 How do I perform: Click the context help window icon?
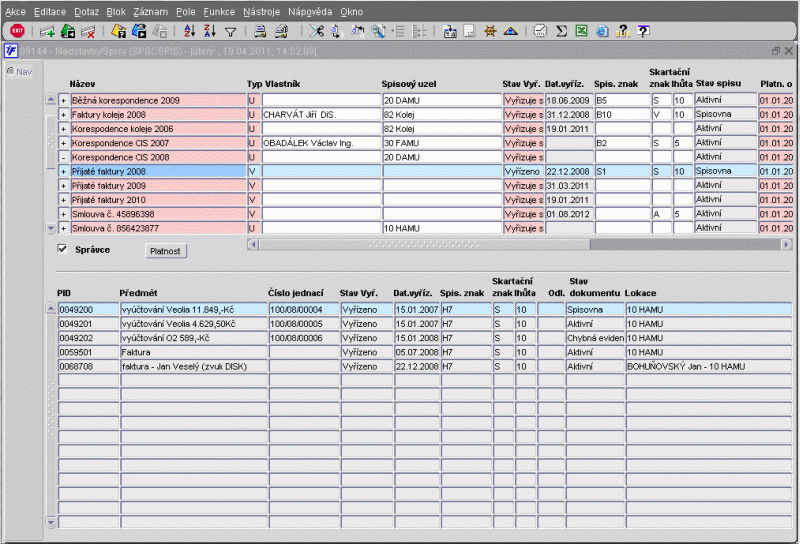[644, 32]
